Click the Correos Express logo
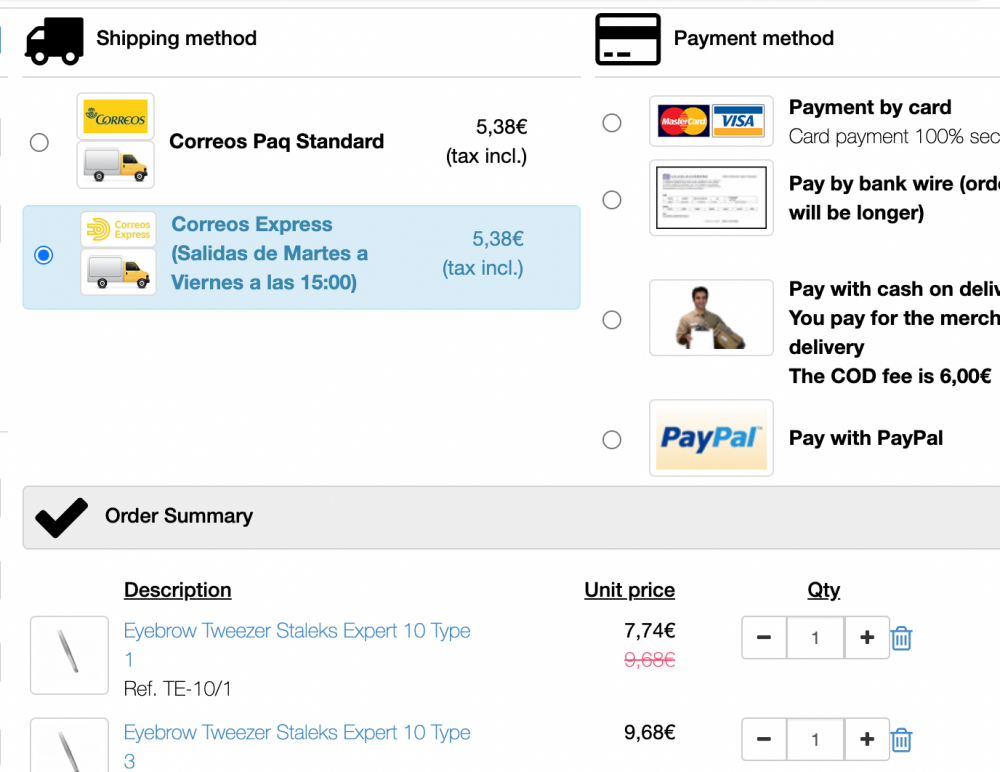 click(x=118, y=230)
